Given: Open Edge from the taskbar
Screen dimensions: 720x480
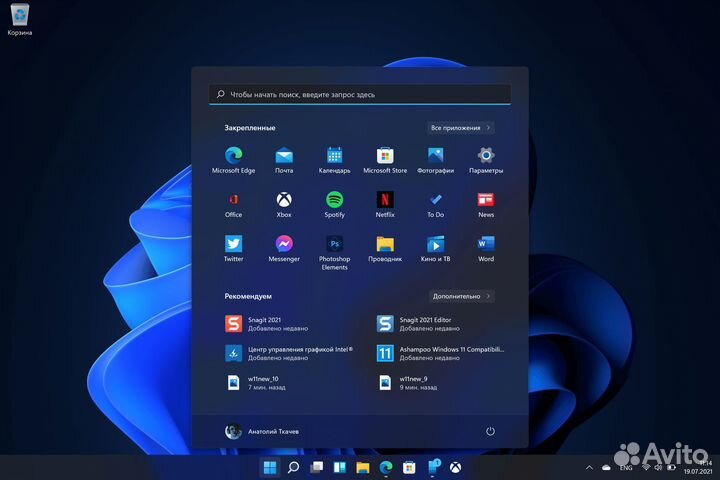Looking at the screenshot, I should [x=386, y=468].
